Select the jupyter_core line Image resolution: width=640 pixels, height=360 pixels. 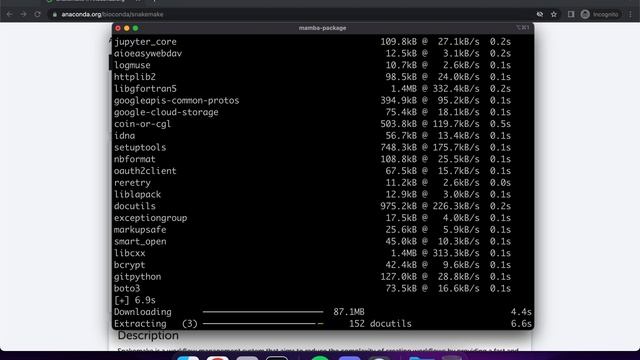pos(312,42)
